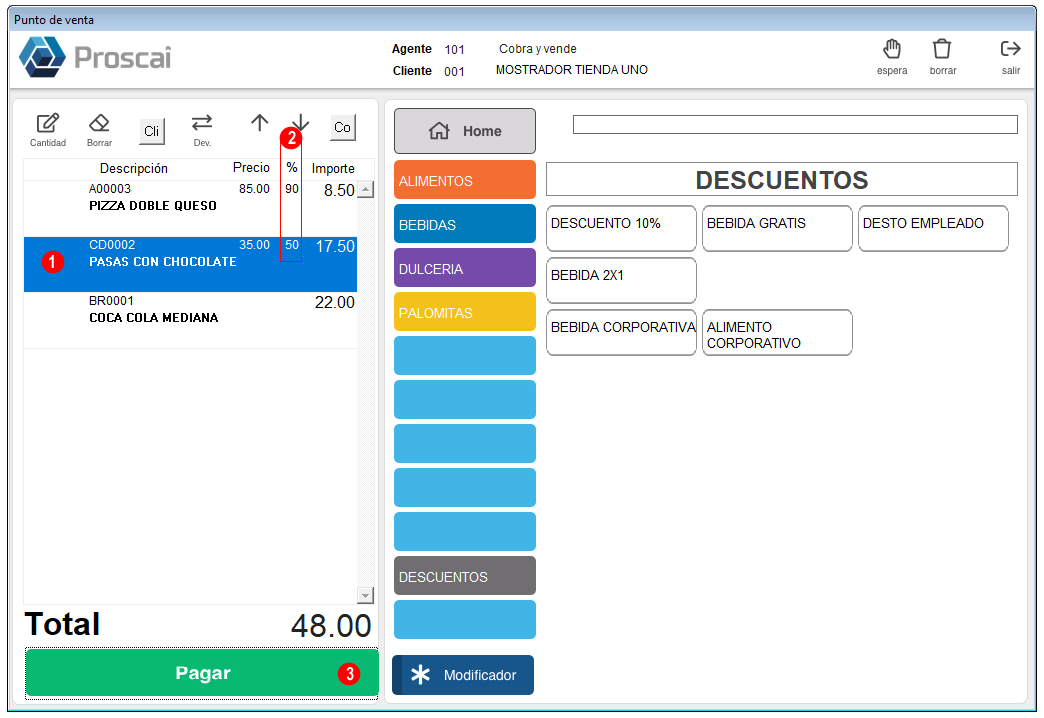The width and height of the screenshot is (1044, 718).
Task: Open the Modificador button
Action: (x=463, y=675)
